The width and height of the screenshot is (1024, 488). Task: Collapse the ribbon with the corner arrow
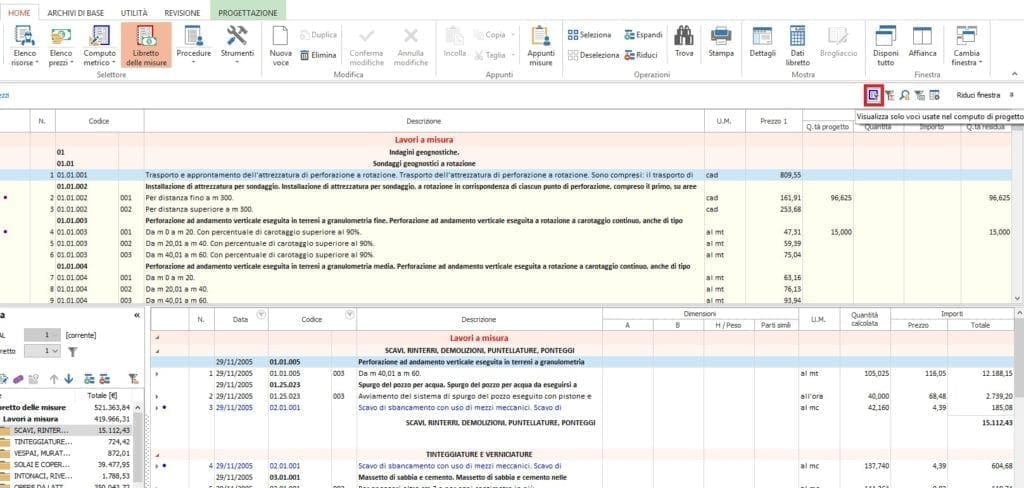coord(1014,74)
